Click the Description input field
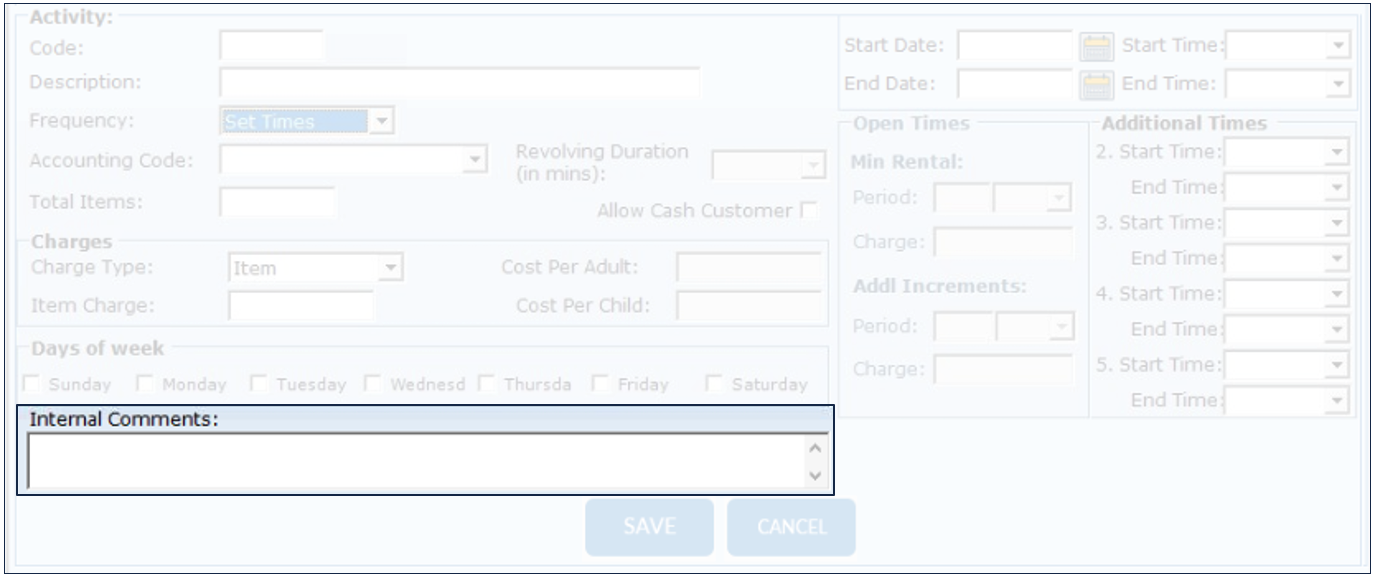 tap(459, 82)
